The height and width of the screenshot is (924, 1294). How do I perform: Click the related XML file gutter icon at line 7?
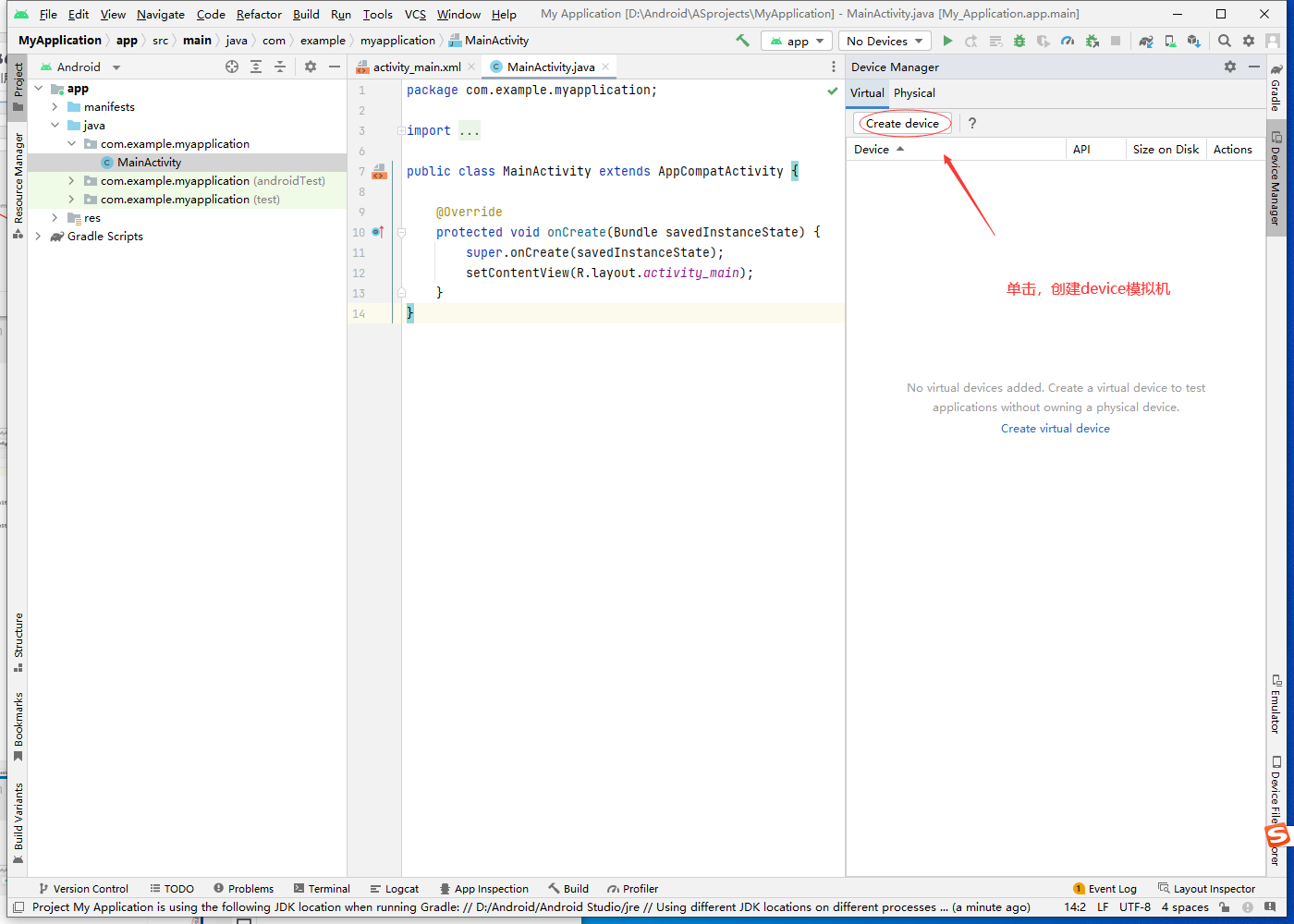pyautogui.click(x=379, y=171)
